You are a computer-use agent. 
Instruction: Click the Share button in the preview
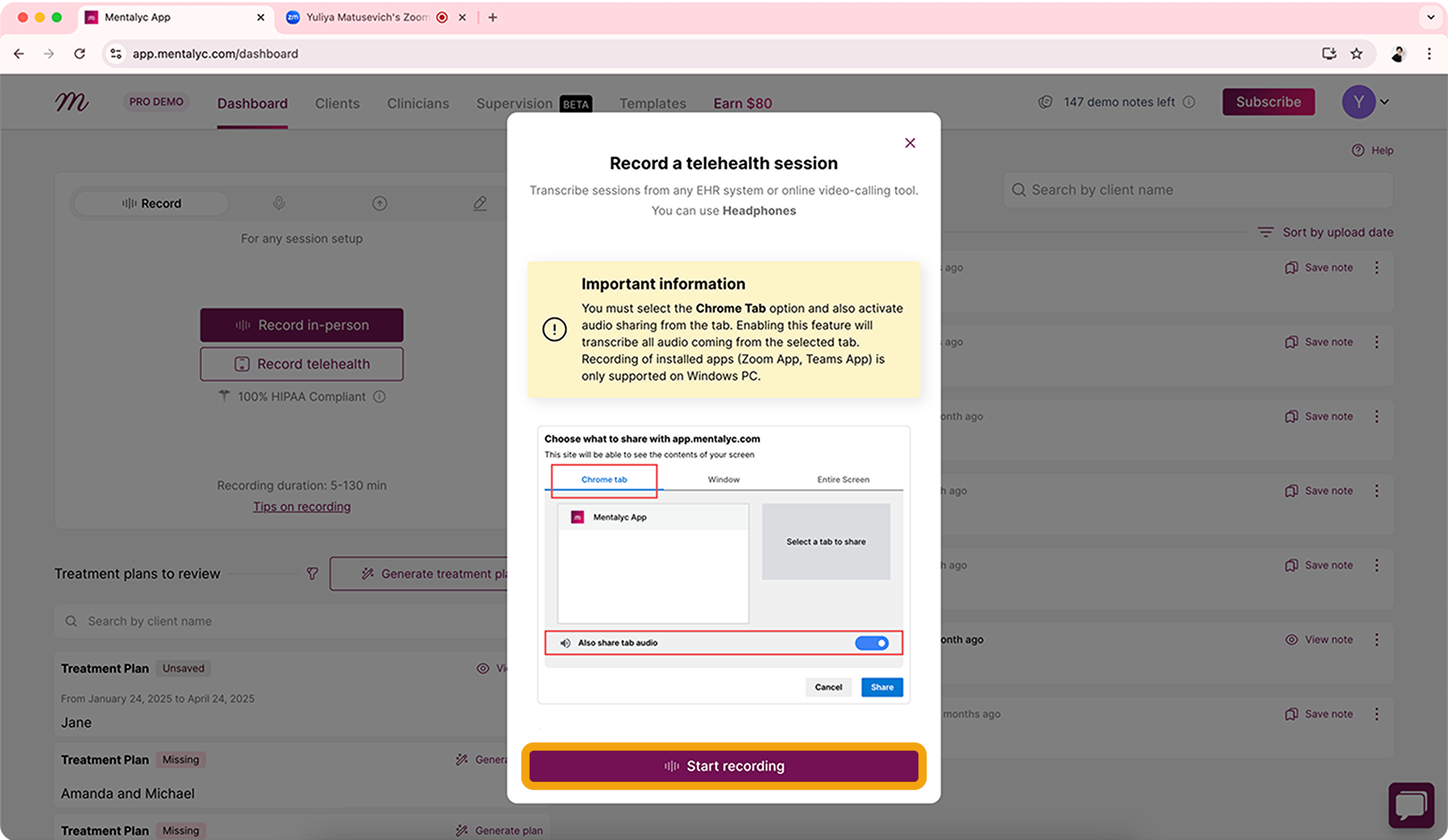882,687
